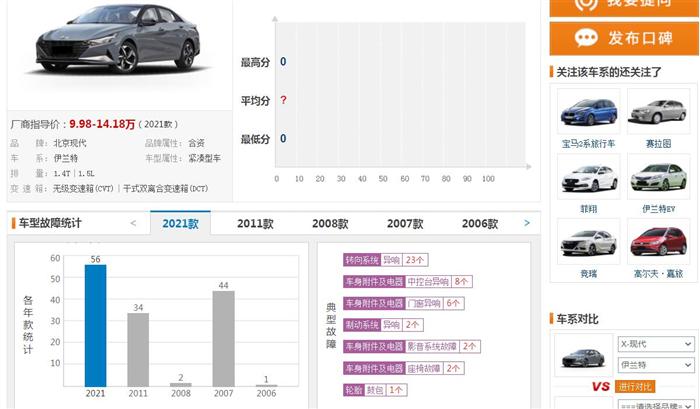
Task: Click the 影音系统故障 2个 fault tag
Action: pyautogui.click(x=412, y=346)
